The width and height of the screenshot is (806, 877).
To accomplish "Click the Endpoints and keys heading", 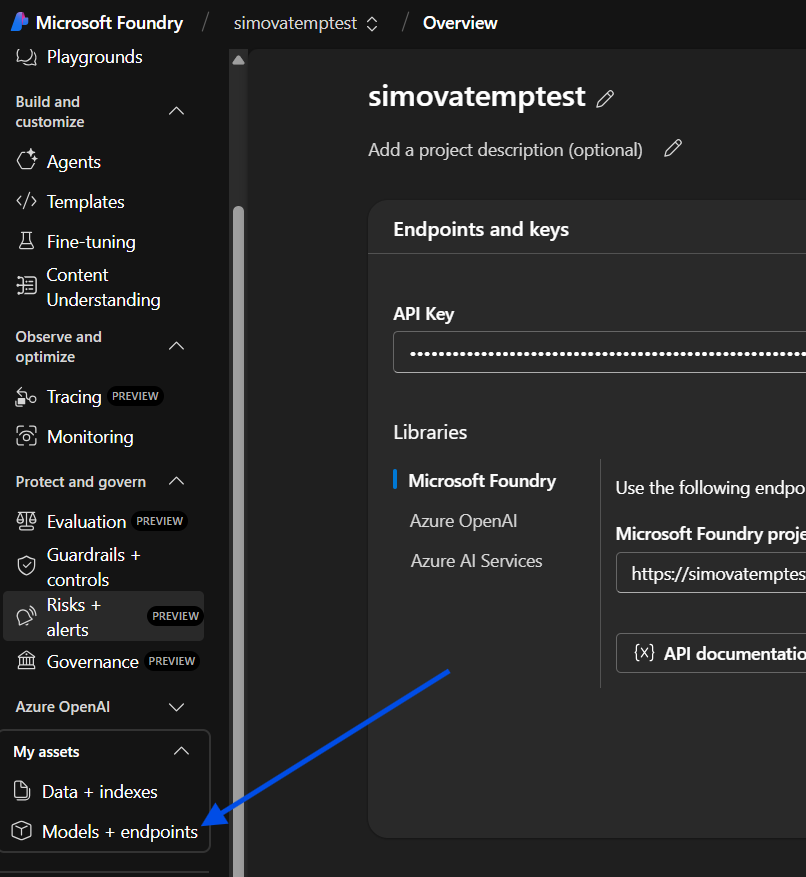I will [x=481, y=229].
